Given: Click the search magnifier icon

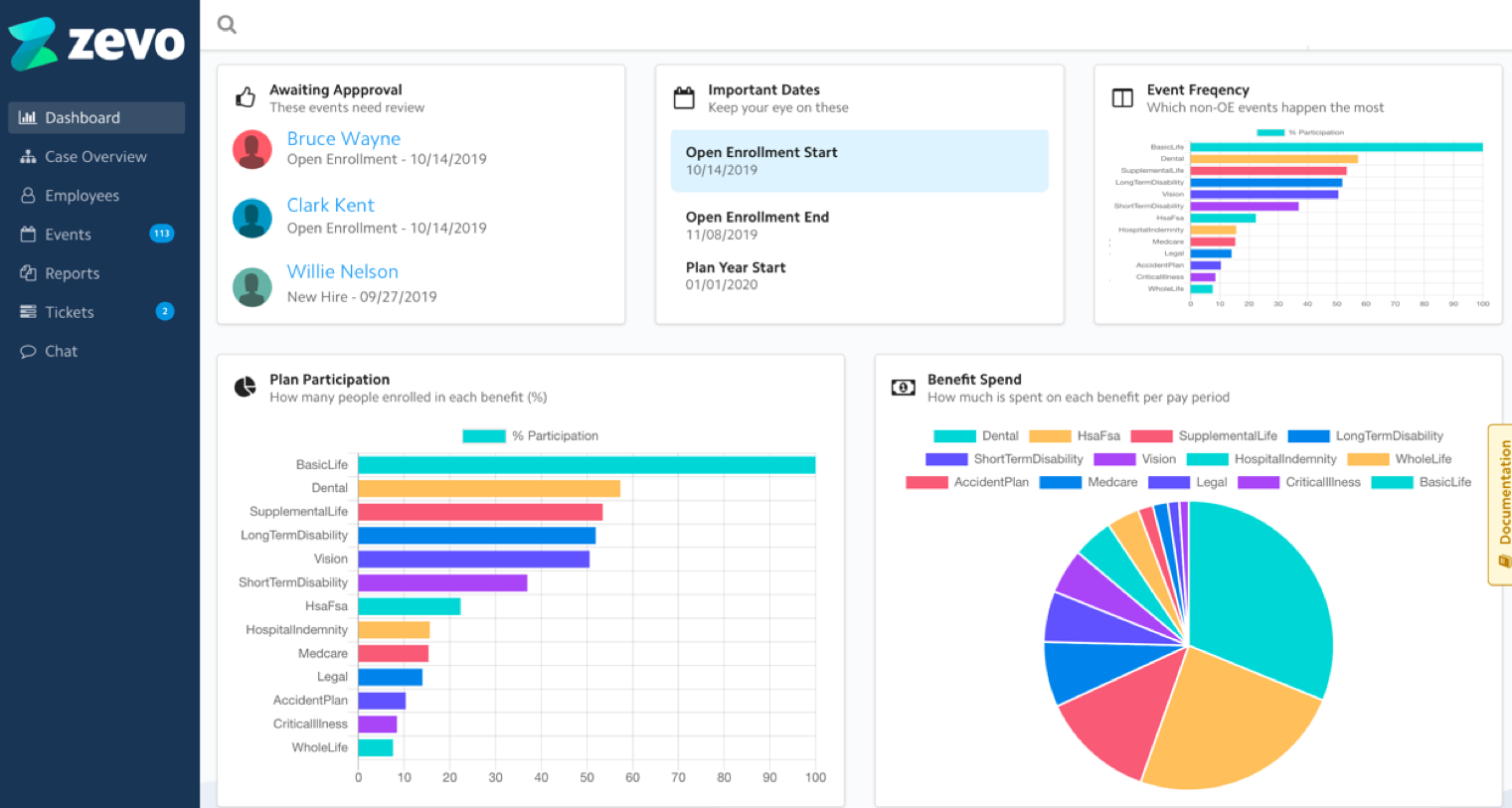Looking at the screenshot, I should click(x=227, y=25).
